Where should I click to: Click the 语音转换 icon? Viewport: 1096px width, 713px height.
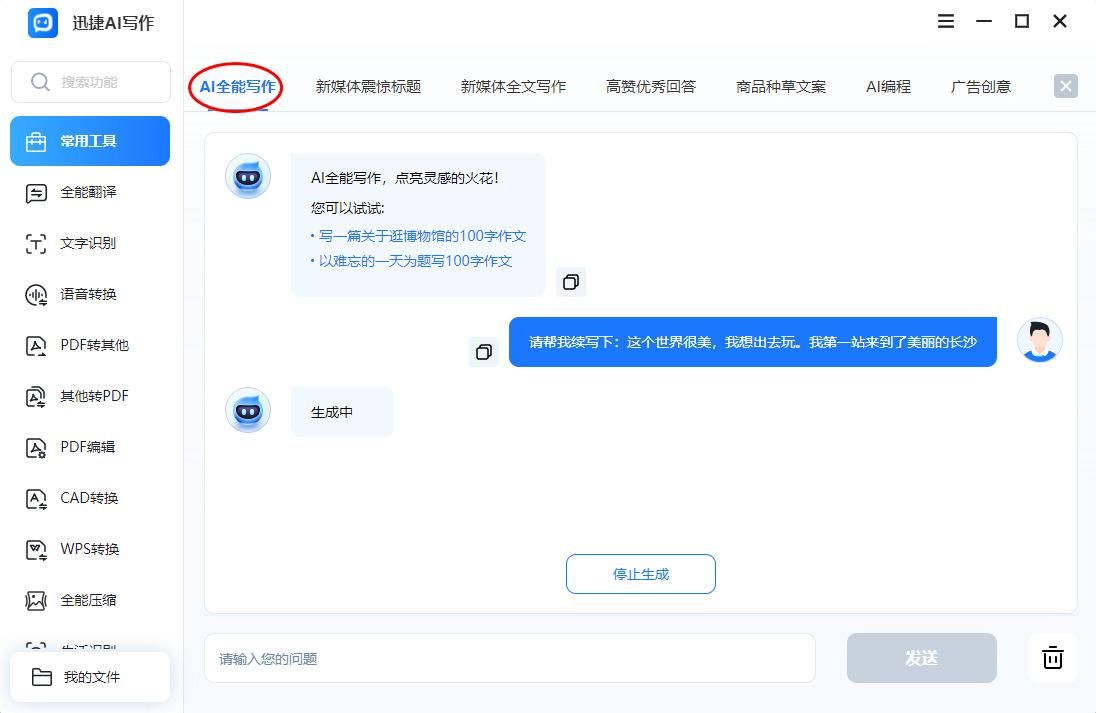[x=36, y=295]
